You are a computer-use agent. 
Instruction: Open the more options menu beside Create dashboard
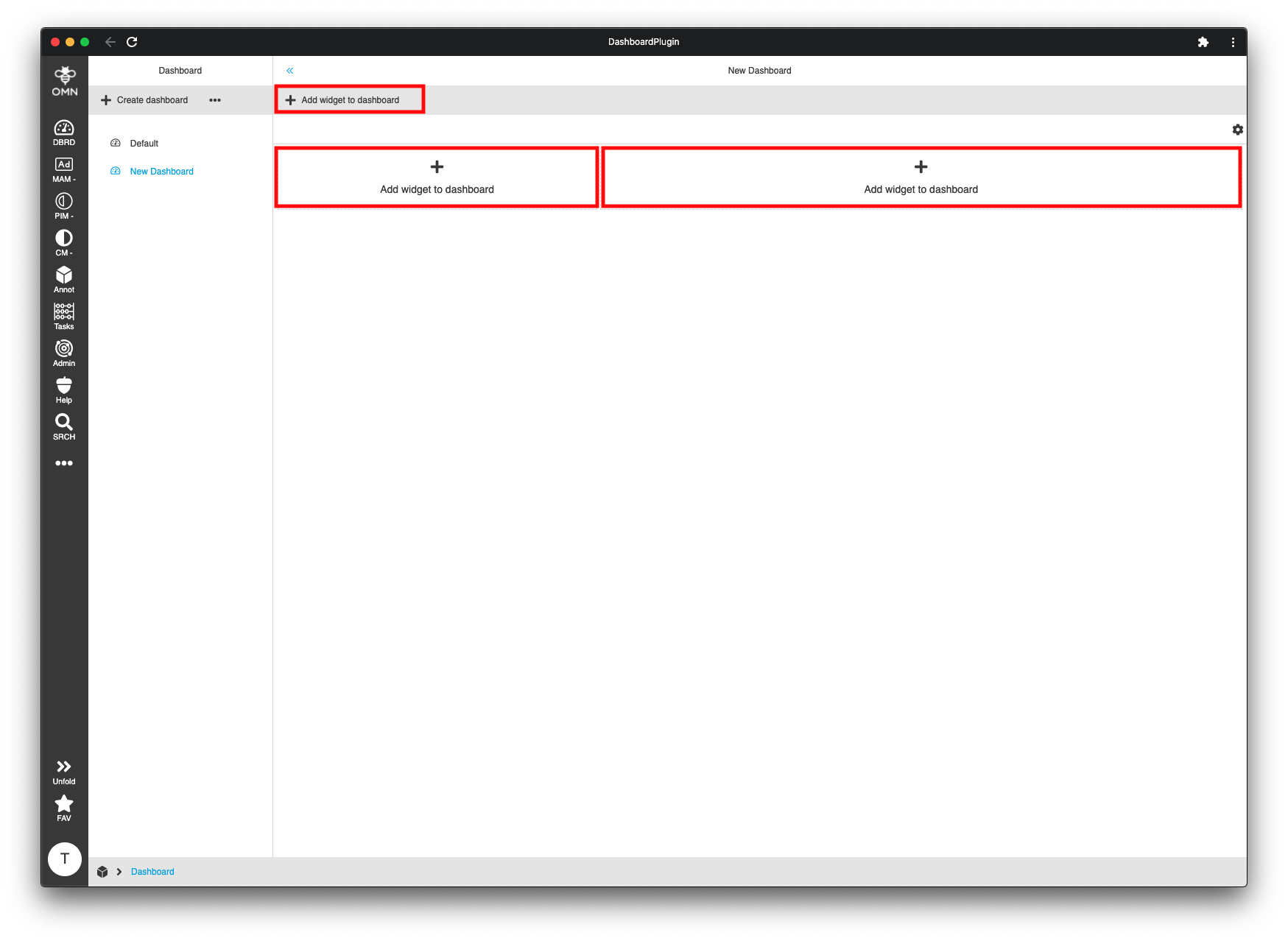[x=215, y=99]
